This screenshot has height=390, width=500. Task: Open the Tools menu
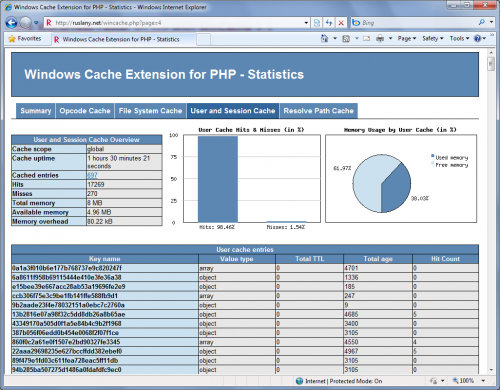[459, 39]
